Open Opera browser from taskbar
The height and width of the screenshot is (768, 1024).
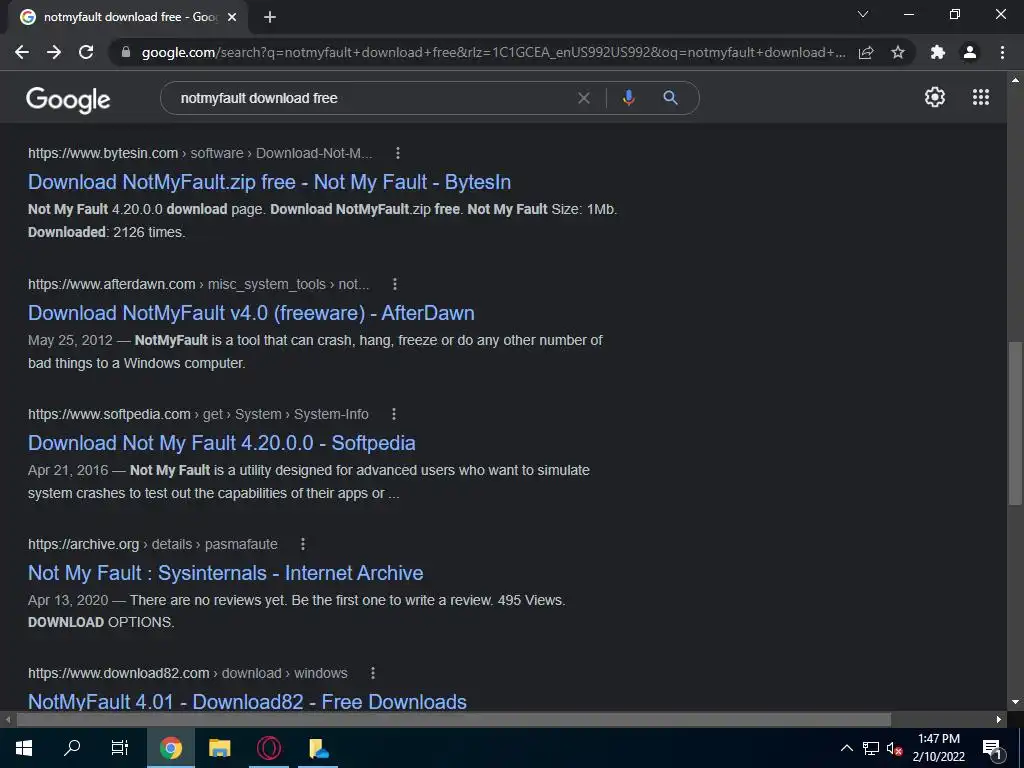coord(268,748)
